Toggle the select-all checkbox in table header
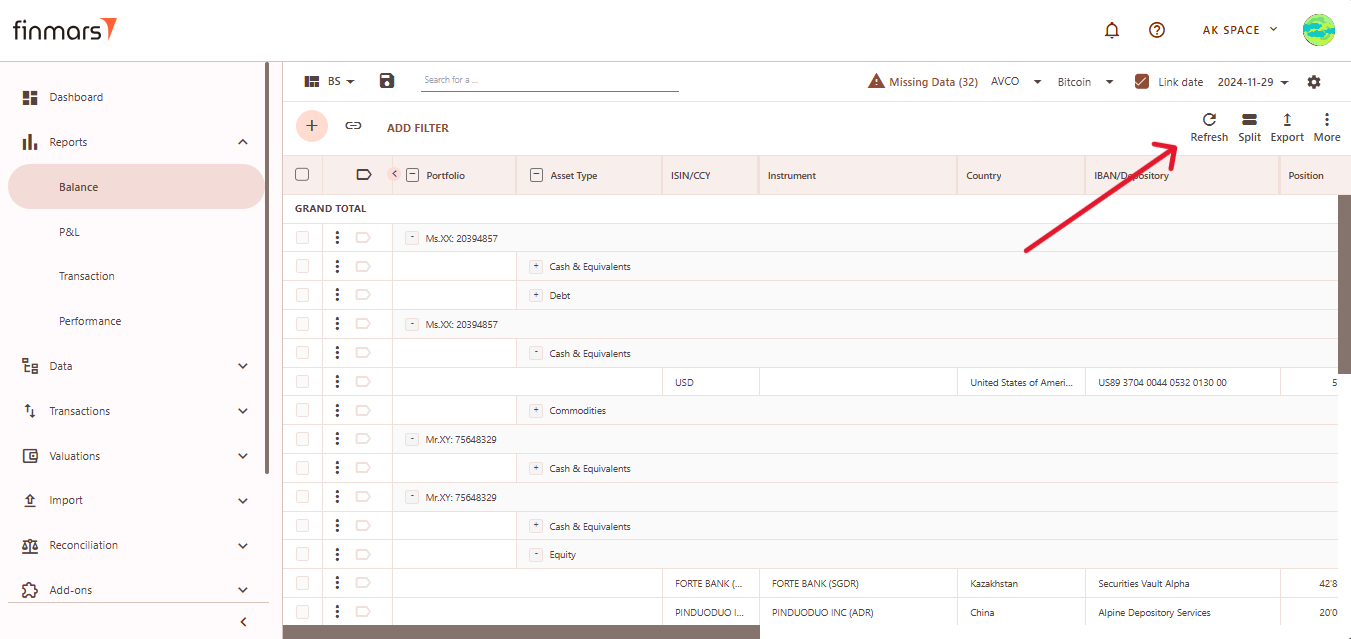 click(302, 175)
